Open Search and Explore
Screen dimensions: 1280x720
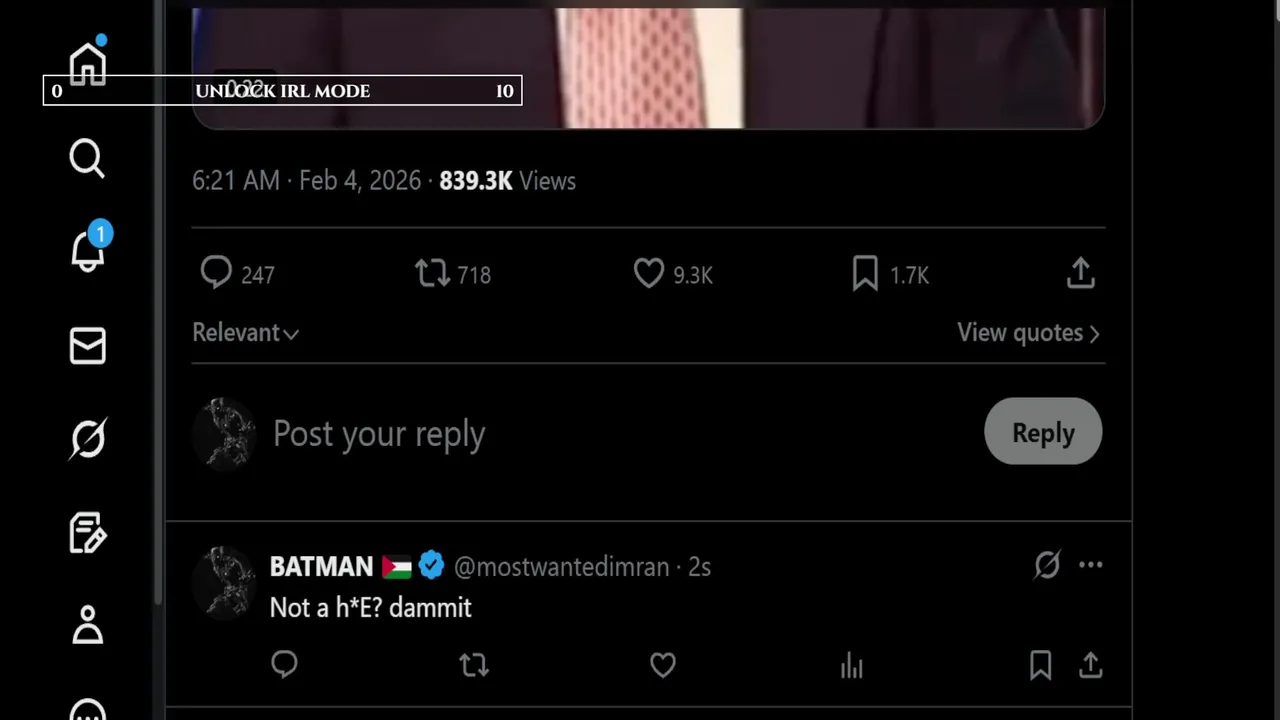(x=87, y=158)
